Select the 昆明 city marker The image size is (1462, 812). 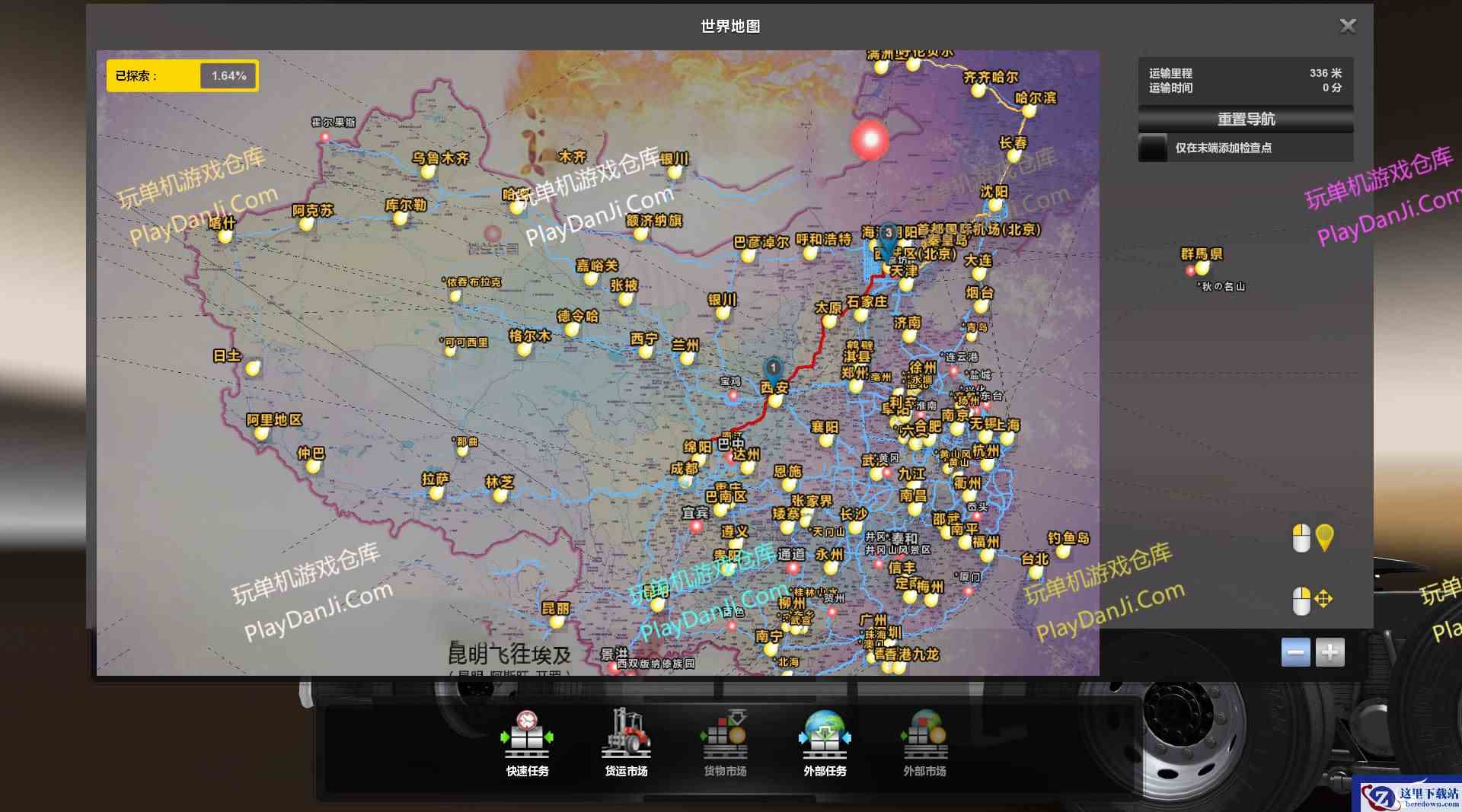pyautogui.click(x=557, y=622)
